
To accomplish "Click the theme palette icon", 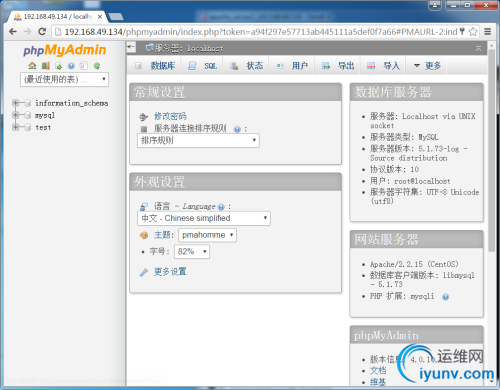I will pos(144,235).
